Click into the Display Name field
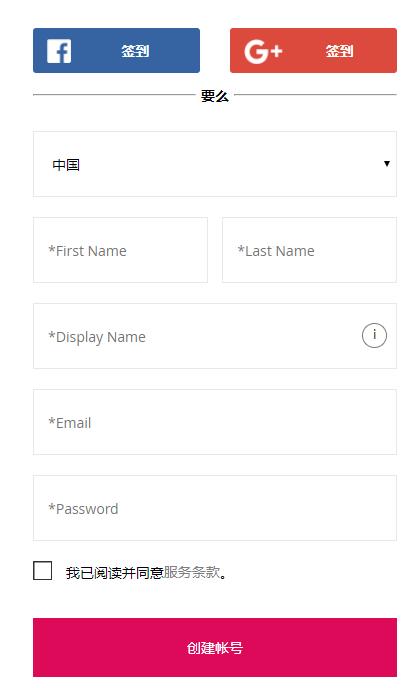This screenshot has height=688, width=408. [215, 336]
